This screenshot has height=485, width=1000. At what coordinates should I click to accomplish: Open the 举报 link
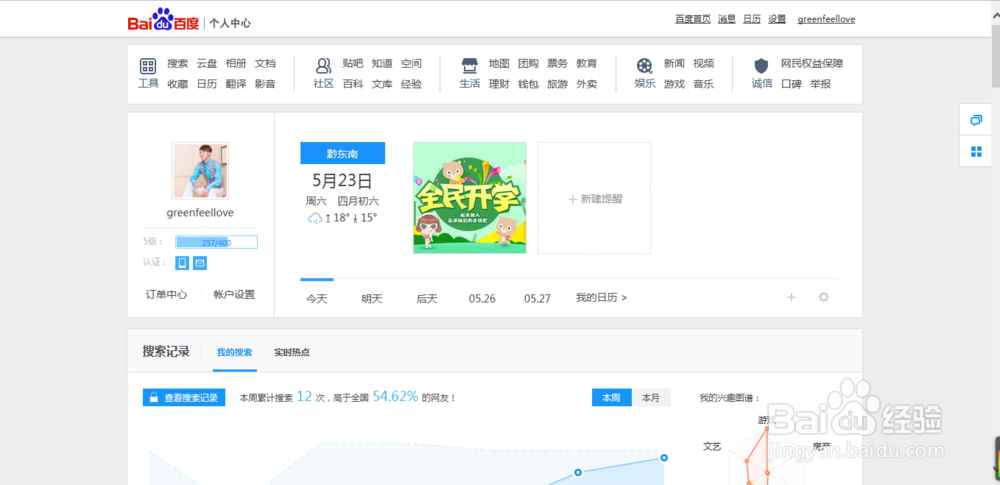point(821,84)
